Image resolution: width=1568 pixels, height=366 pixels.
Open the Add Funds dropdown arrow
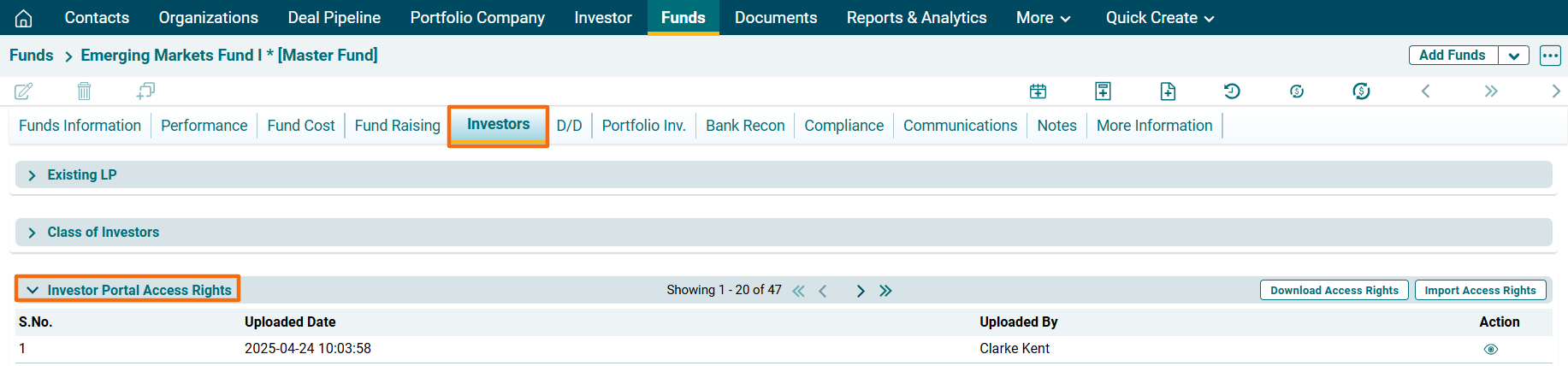[1513, 56]
